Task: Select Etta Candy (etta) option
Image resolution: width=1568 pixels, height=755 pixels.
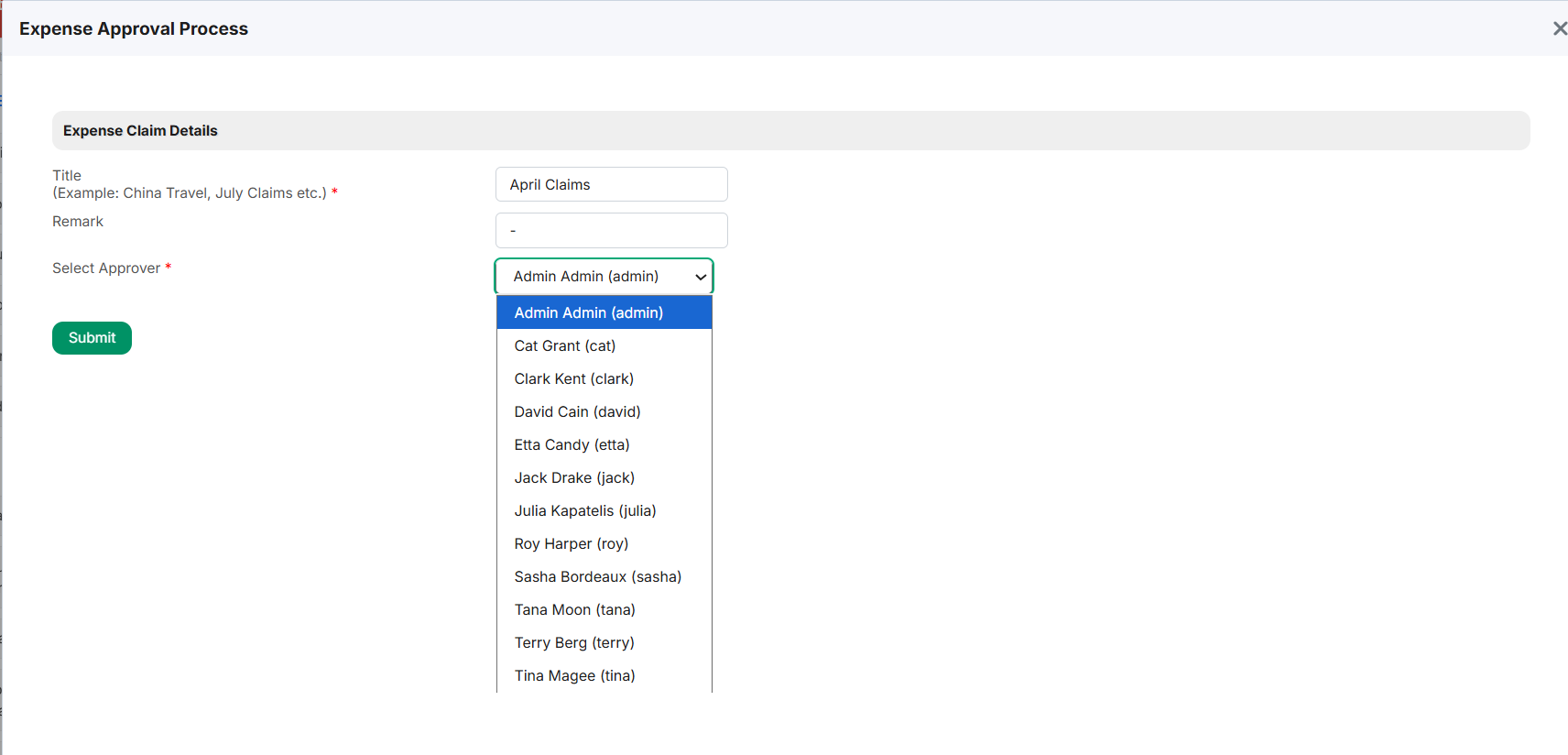Action: click(604, 444)
